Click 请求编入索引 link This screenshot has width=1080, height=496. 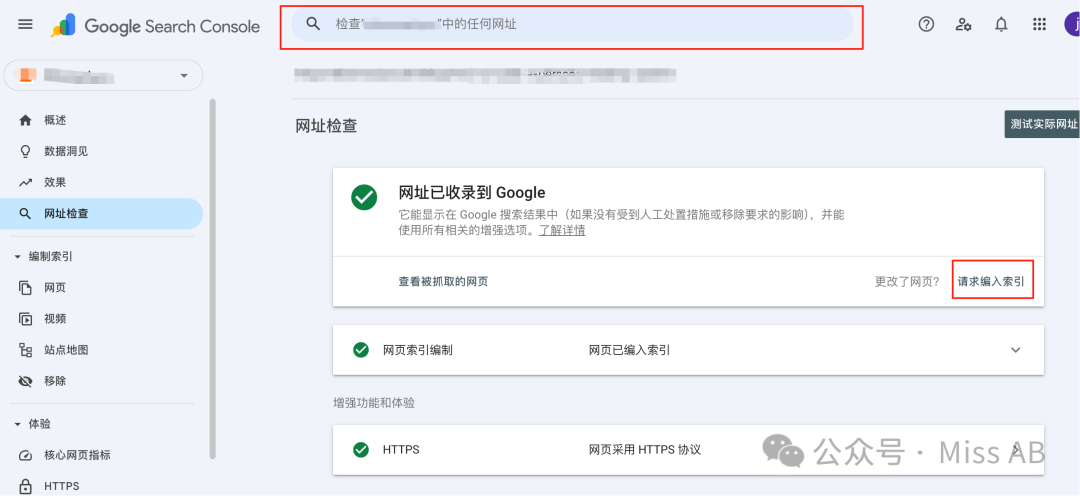[991, 282]
